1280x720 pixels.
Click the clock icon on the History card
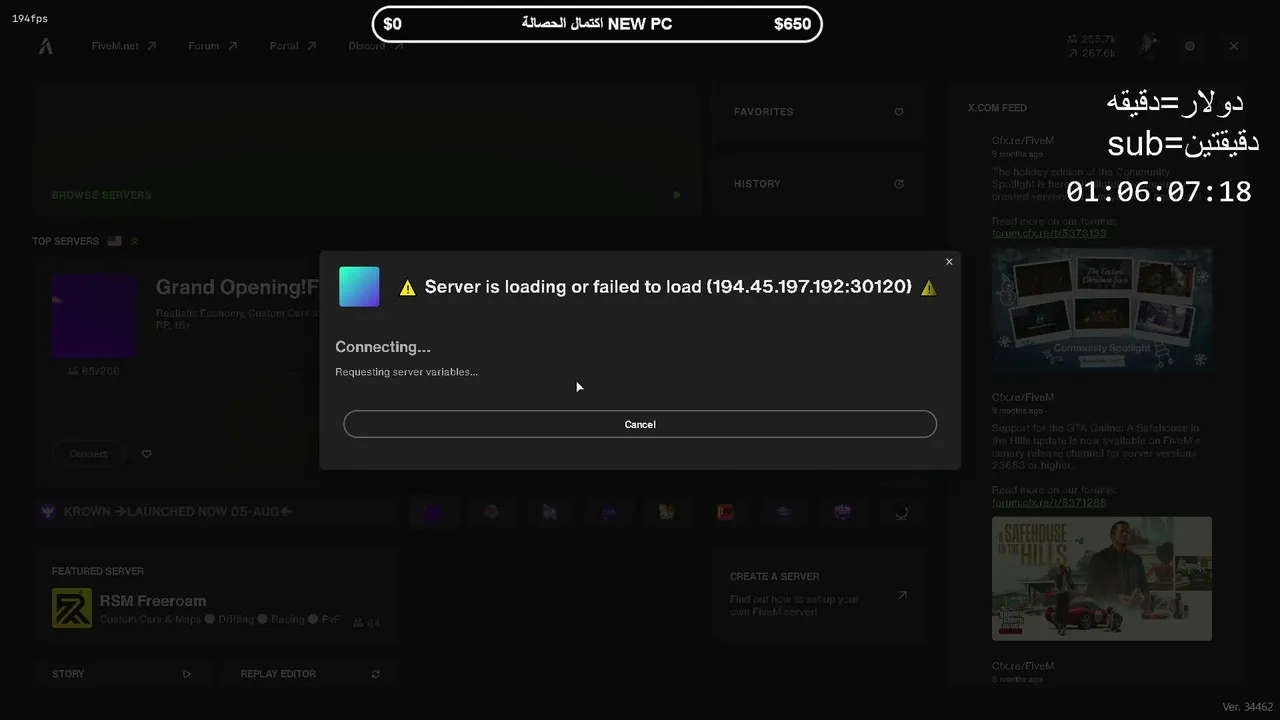coord(899,184)
